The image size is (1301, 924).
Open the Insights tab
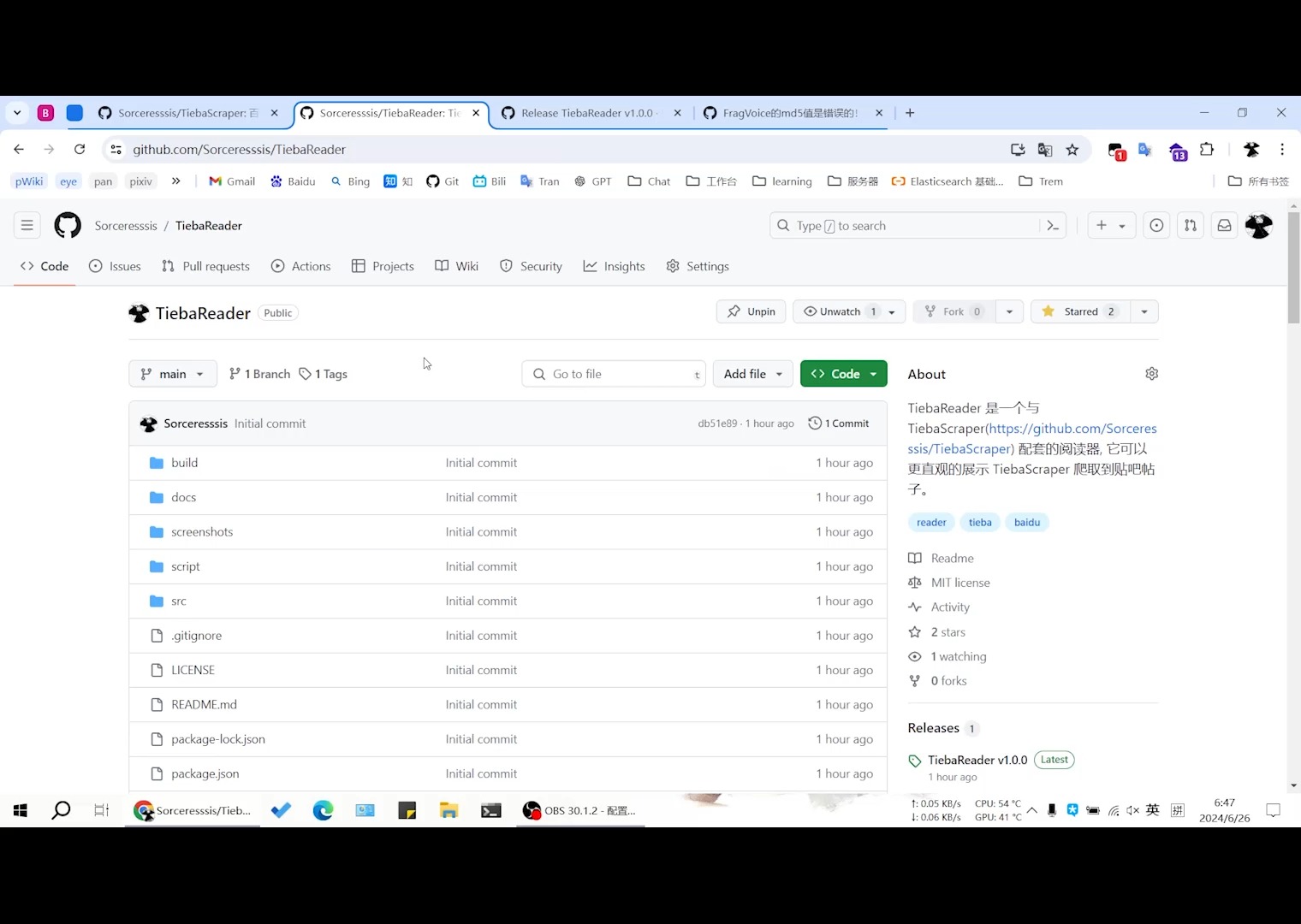(614, 267)
